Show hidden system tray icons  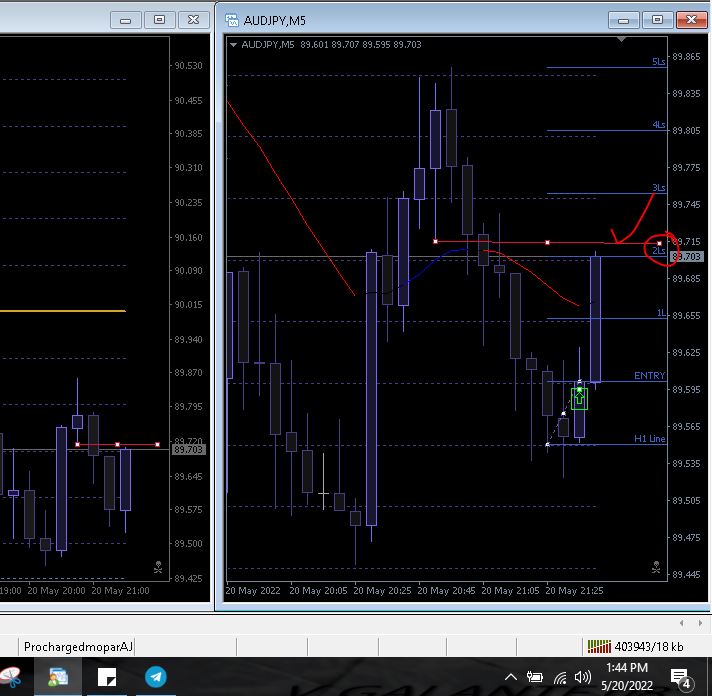point(512,677)
